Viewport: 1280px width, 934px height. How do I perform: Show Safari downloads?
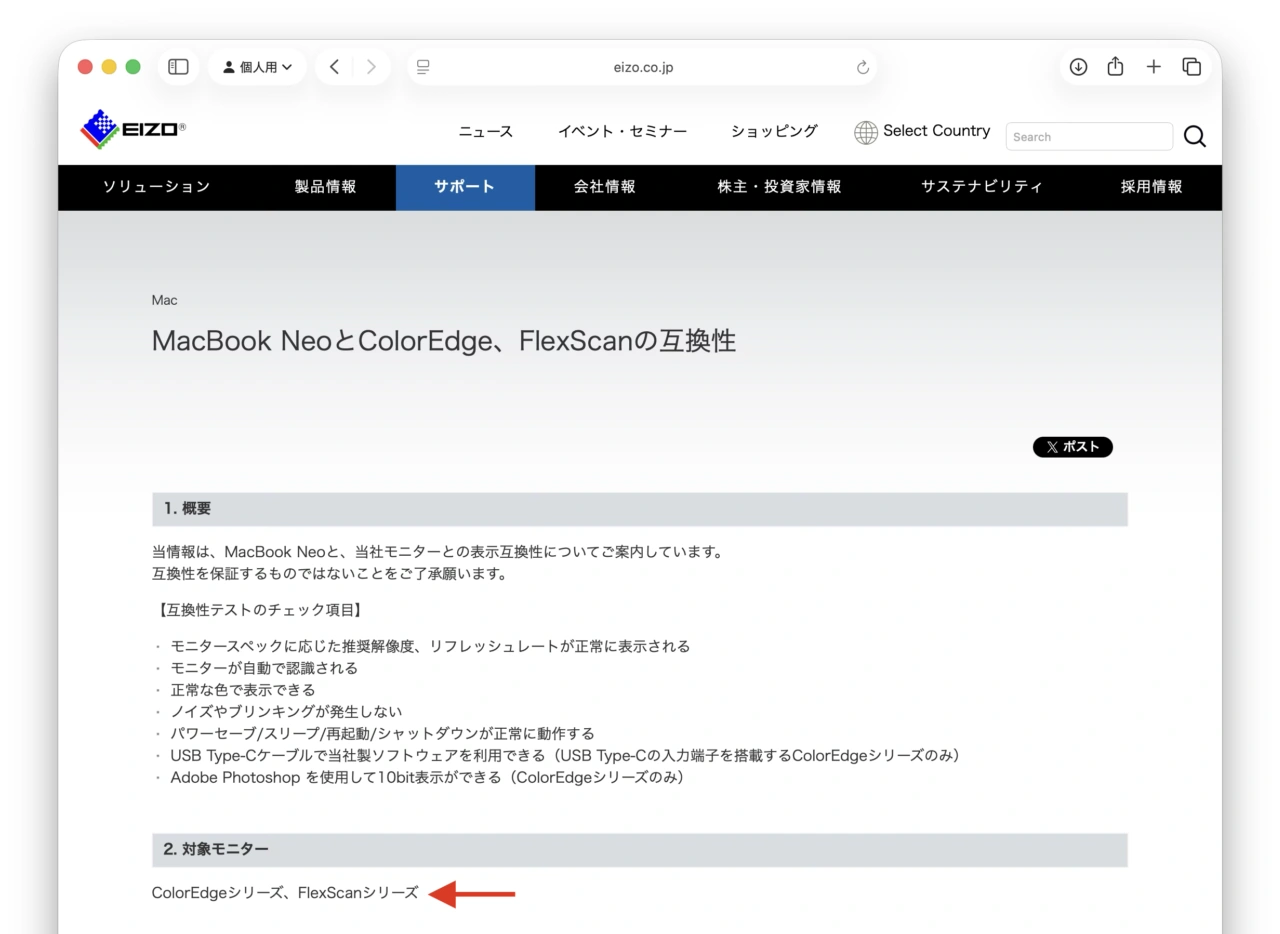[x=1078, y=67]
